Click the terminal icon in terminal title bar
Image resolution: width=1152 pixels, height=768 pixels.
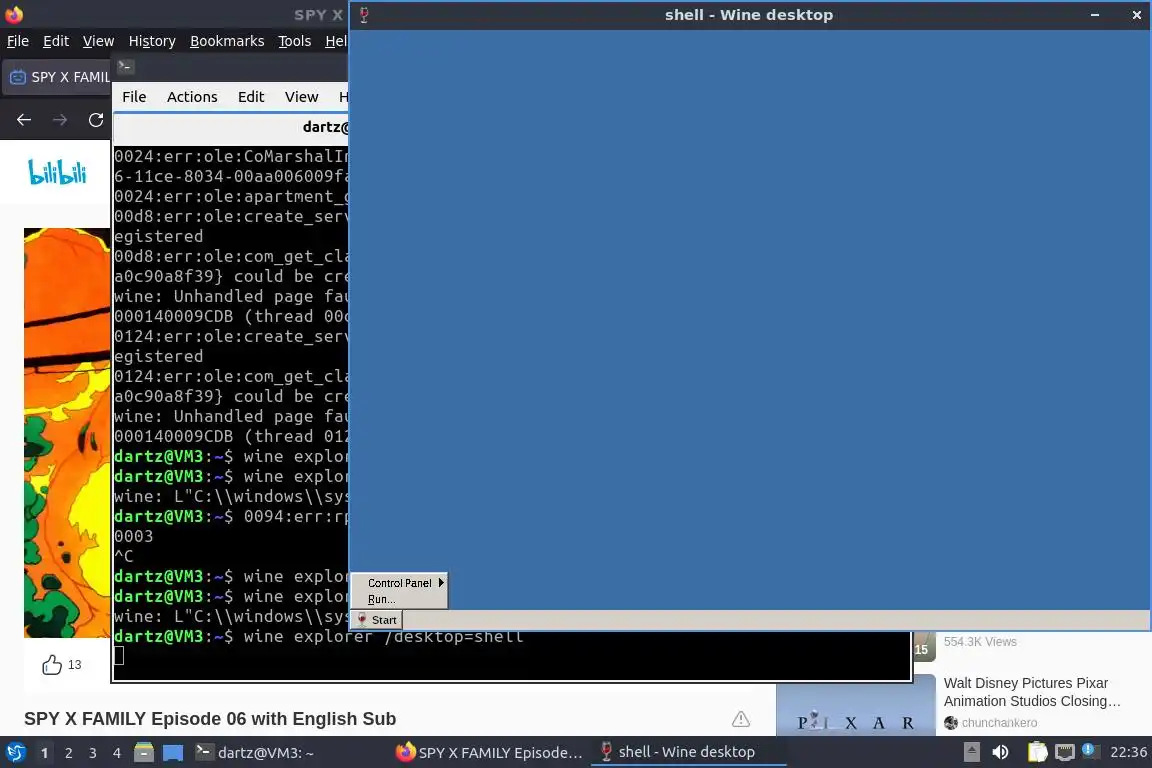pyautogui.click(x=125, y=66)
